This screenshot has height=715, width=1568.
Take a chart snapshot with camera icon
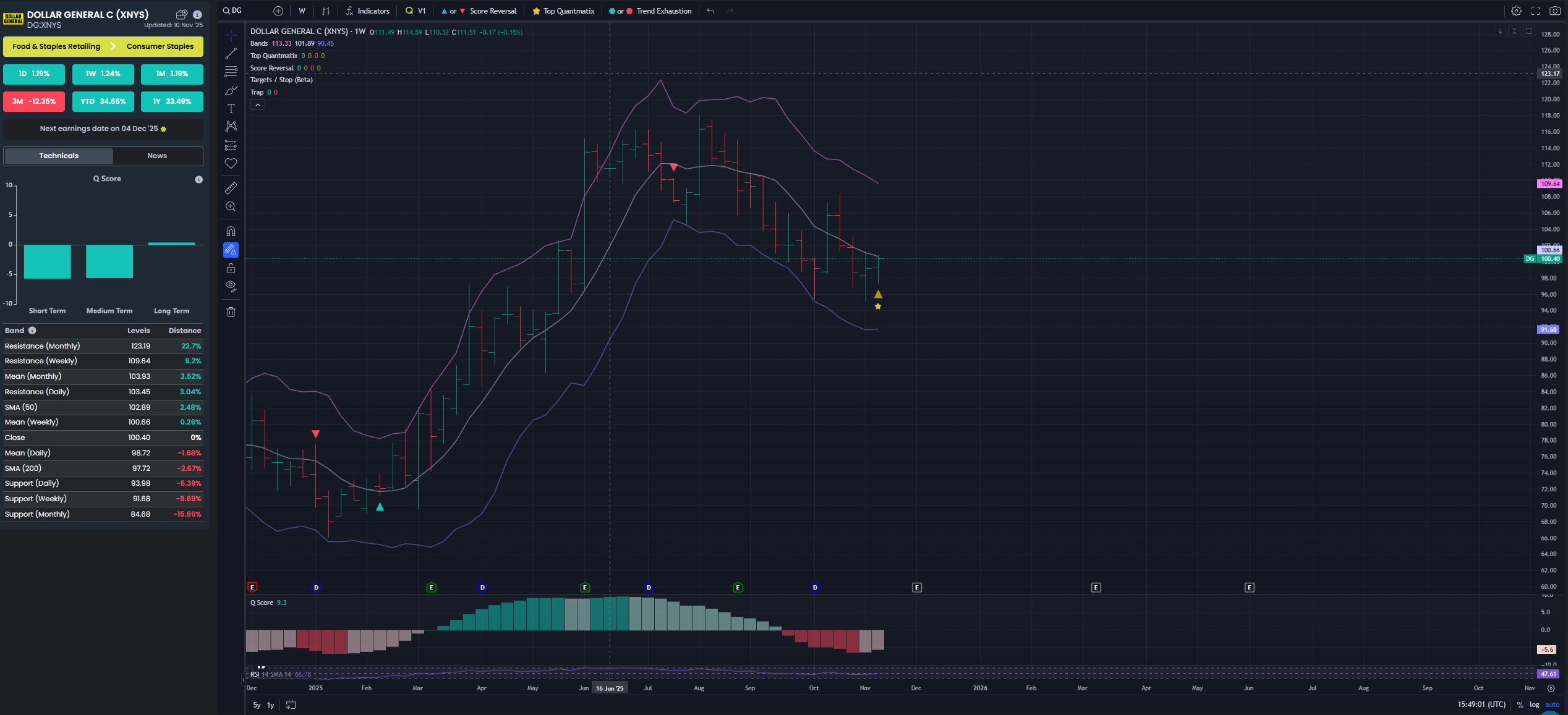click(1554, 11)
